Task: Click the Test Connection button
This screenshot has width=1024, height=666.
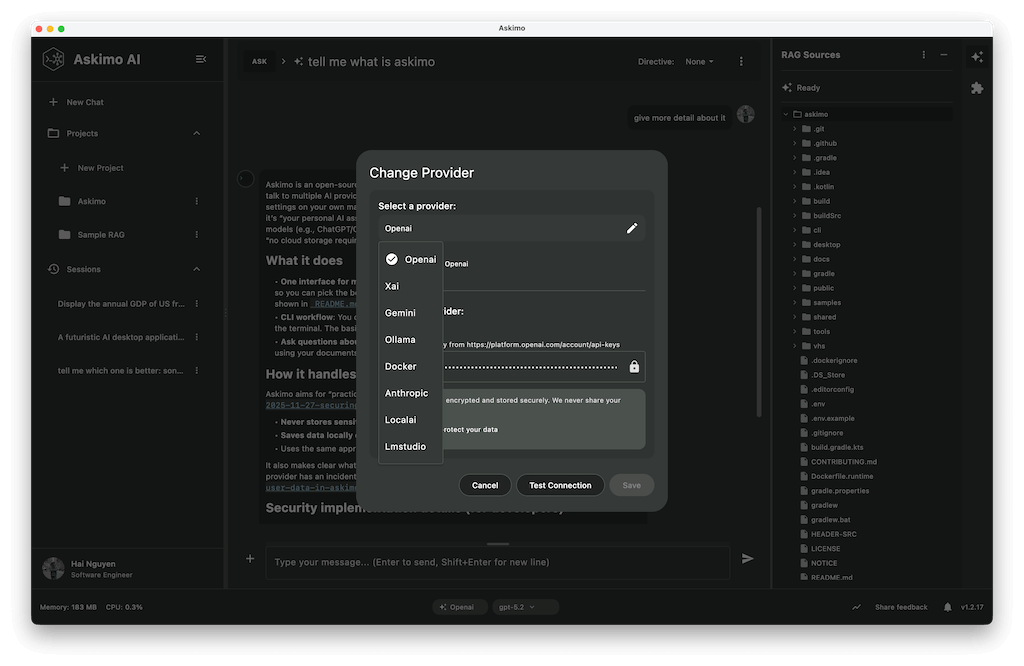Action: pos(560,485)
